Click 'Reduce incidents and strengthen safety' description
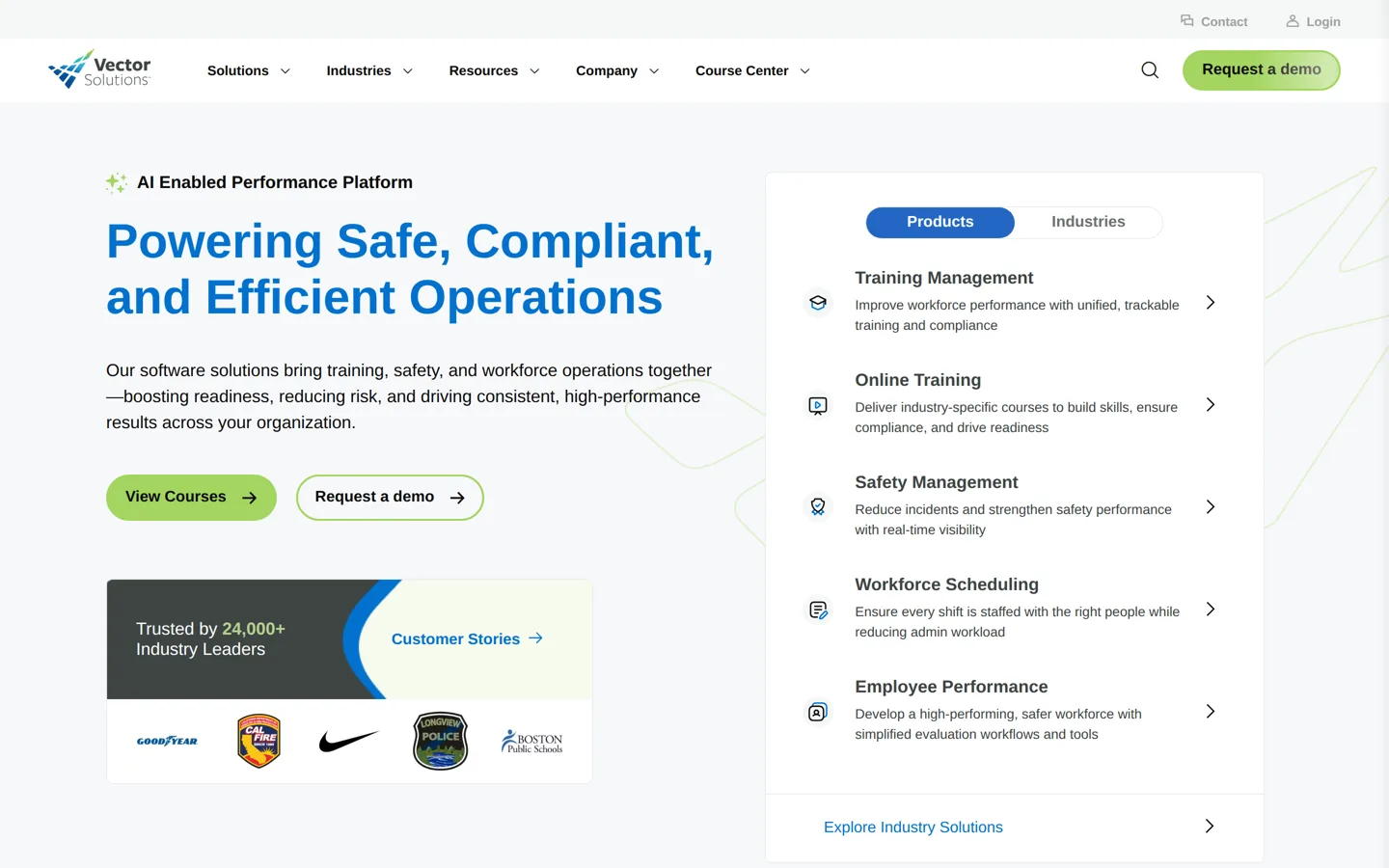Viewport: 1389px width, 868px height. 1013,520
